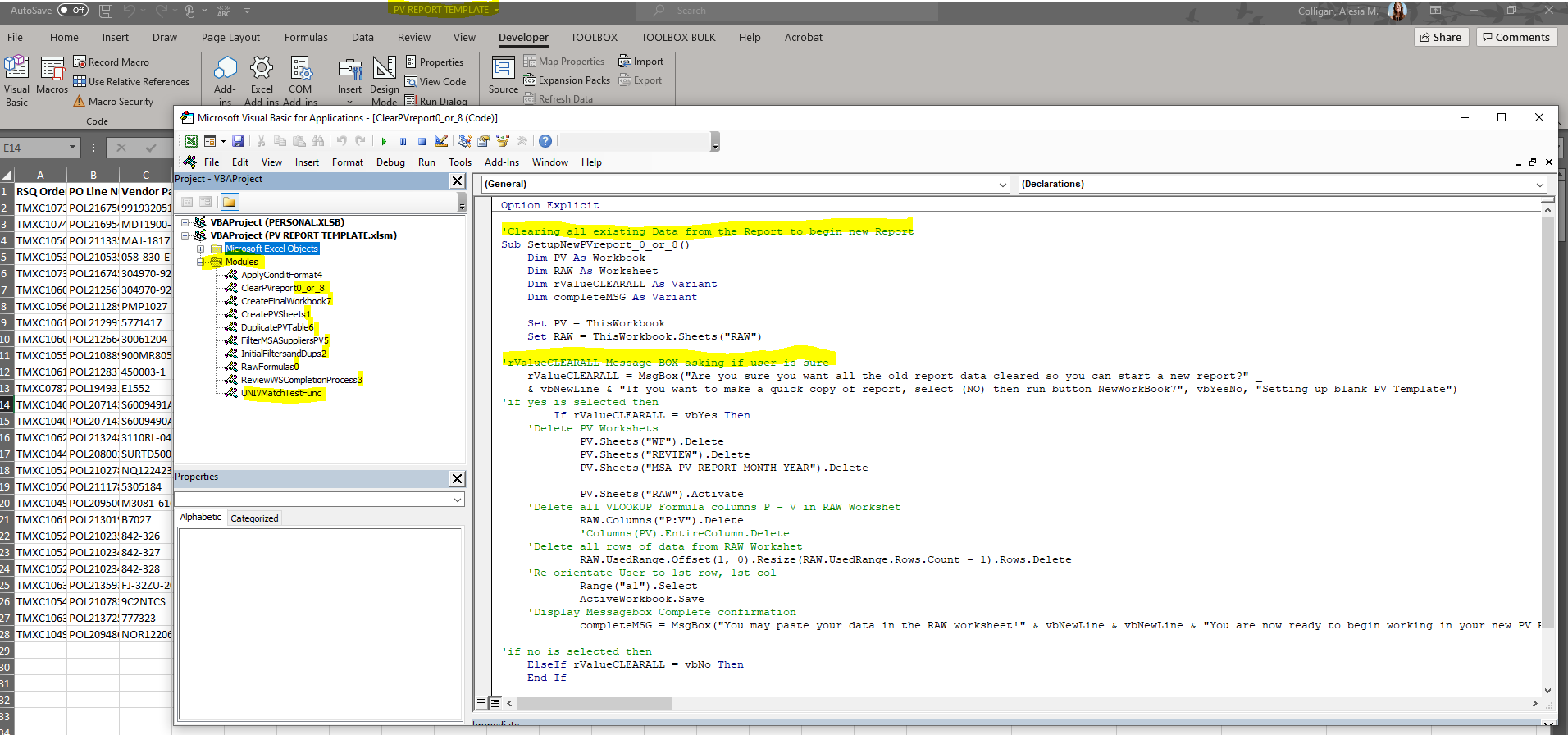Click the Excel save icon in title bar
Screen dimensions: 1568x735
pyautogui.click(x=106, y=11)
